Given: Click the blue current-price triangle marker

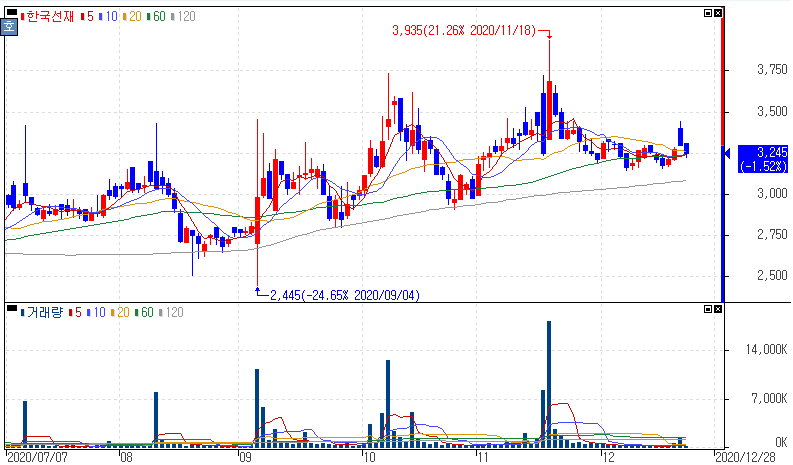Looking at the screenshot, I should (x=727, y=153).
